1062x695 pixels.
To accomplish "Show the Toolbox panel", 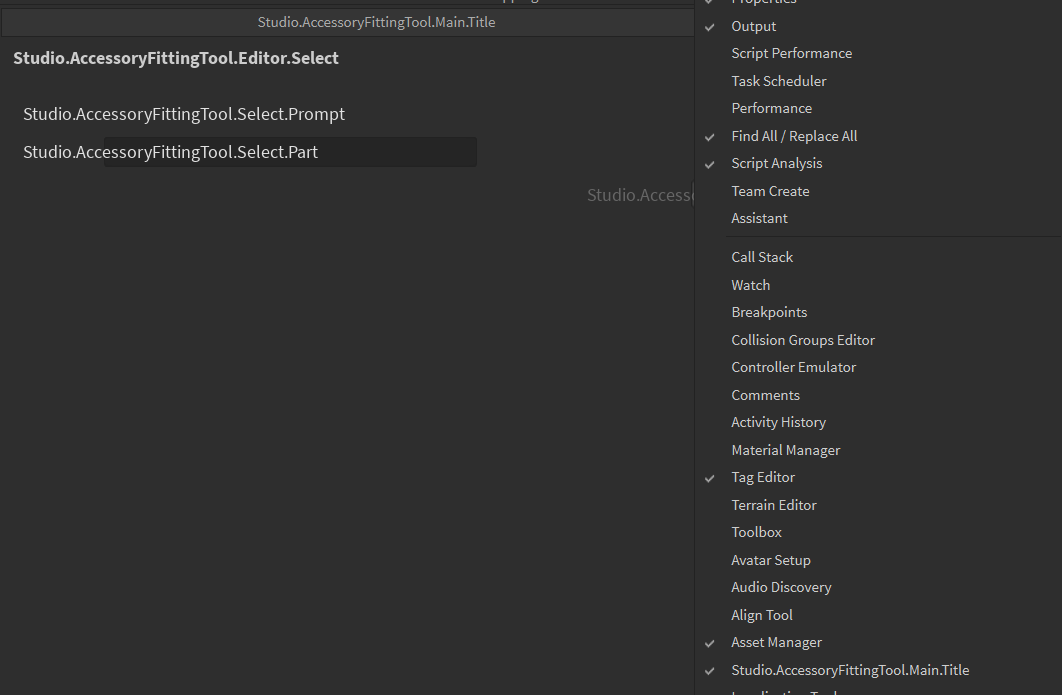I will click(x=756, y=531).
